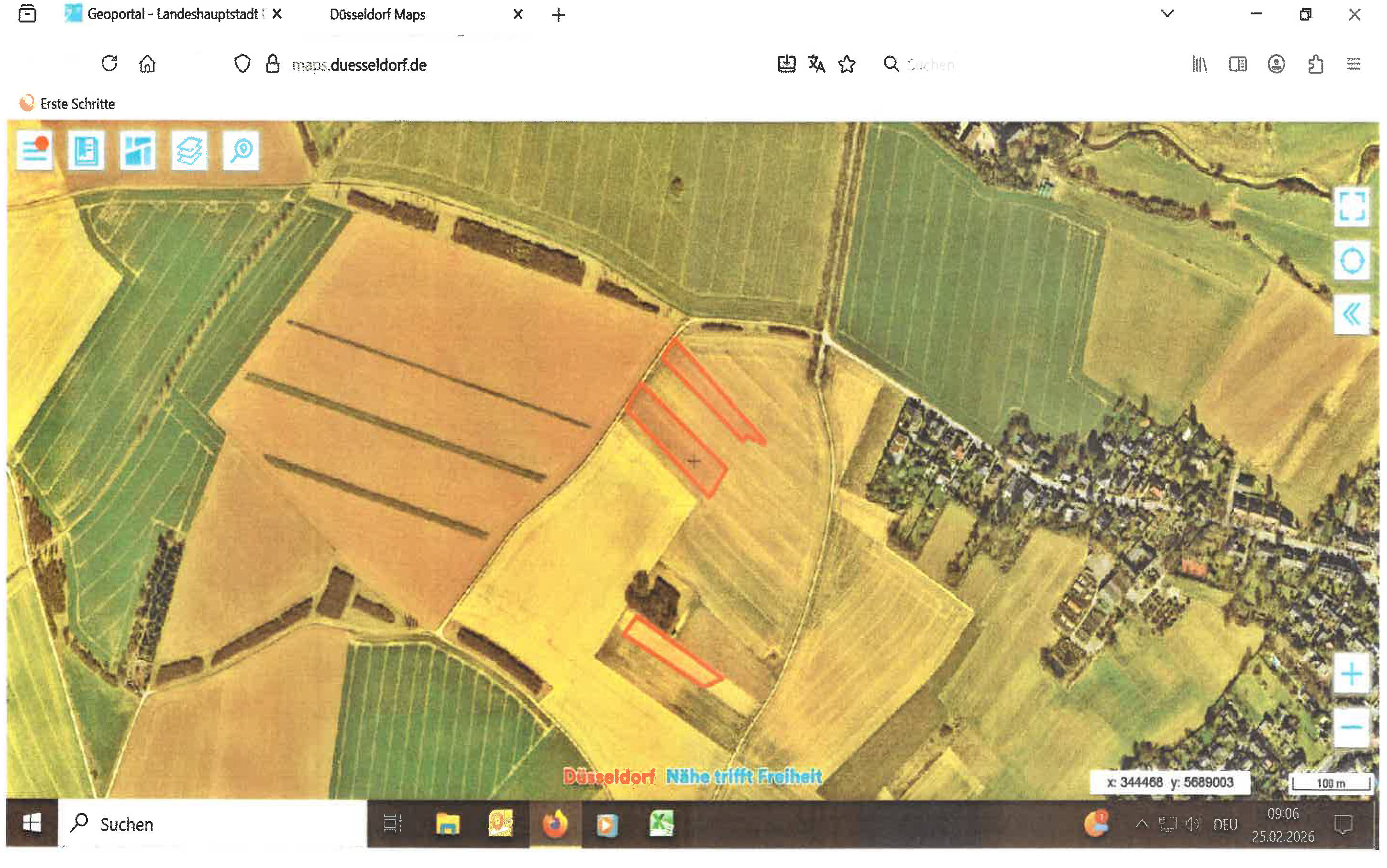
Task: Click Düsseldorf Nähe trifft Freiheit logo
Action: tap(693, 777)
